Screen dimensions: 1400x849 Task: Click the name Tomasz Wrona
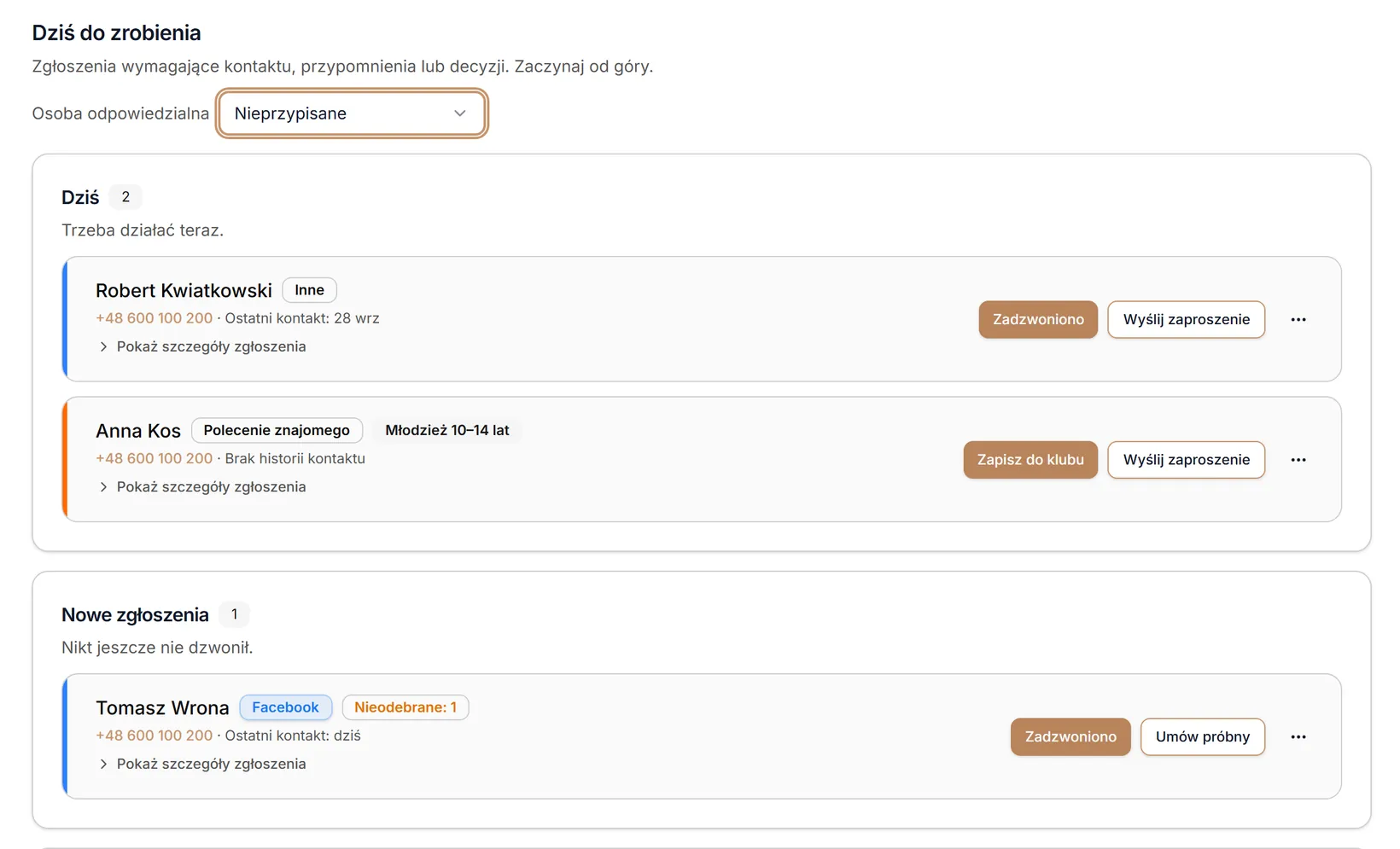coord(162,708)
